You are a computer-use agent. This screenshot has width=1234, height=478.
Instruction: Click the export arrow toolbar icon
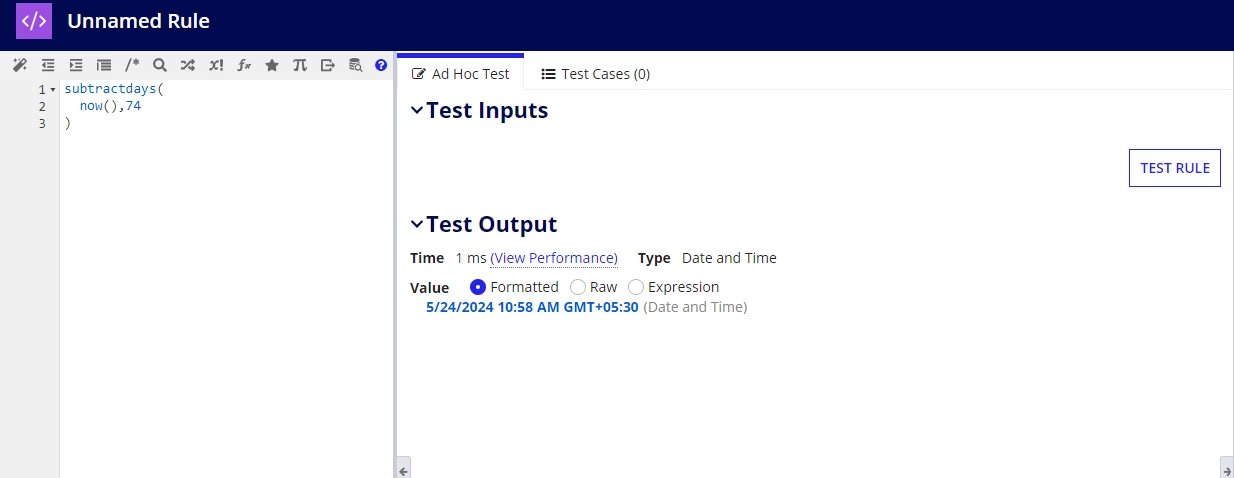point(327,65)
